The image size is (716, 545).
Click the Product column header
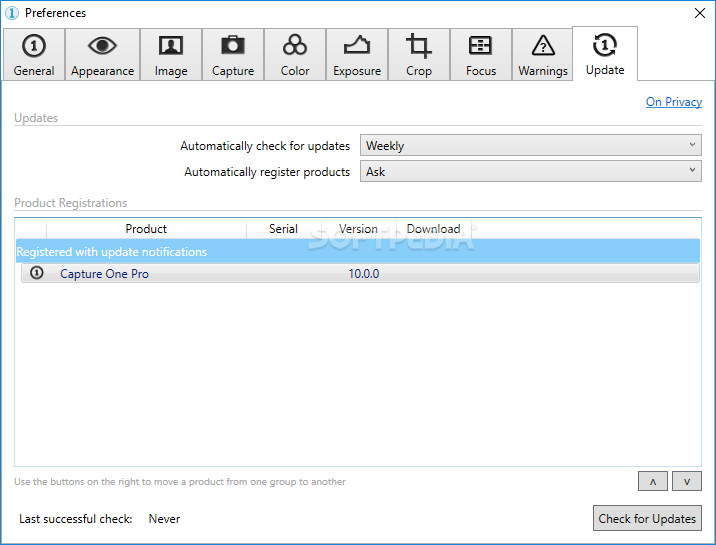(146, 229)
